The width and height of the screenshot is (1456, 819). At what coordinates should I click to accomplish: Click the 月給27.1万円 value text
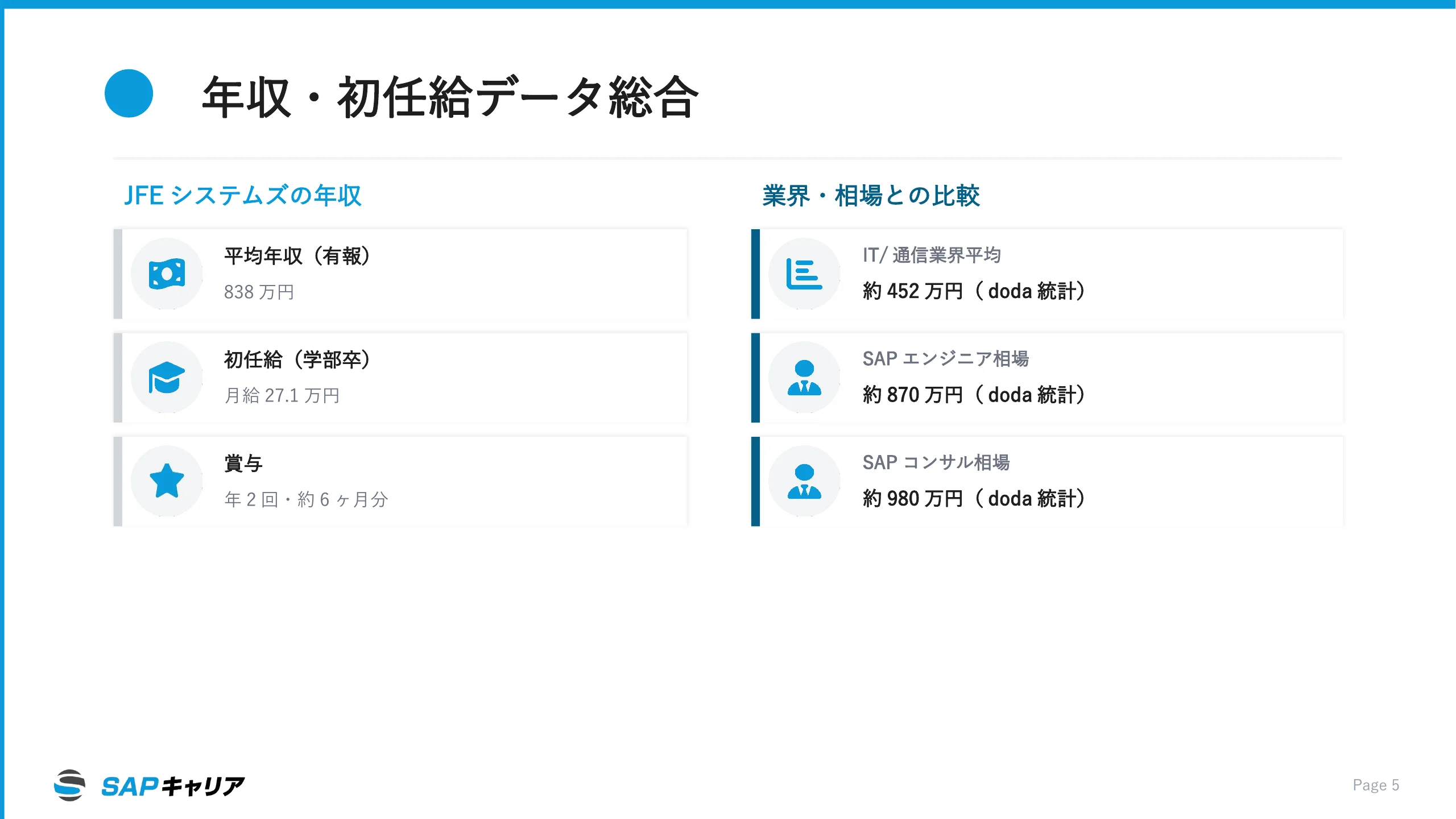(x=282, y=395)
